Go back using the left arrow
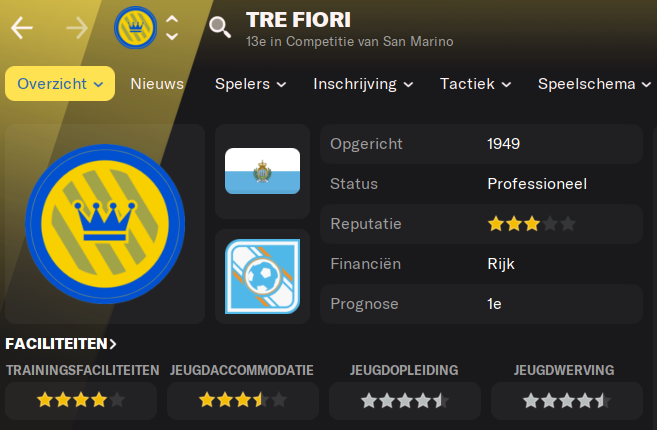Screen dimensions: 657x430 (x=22, y=28)
